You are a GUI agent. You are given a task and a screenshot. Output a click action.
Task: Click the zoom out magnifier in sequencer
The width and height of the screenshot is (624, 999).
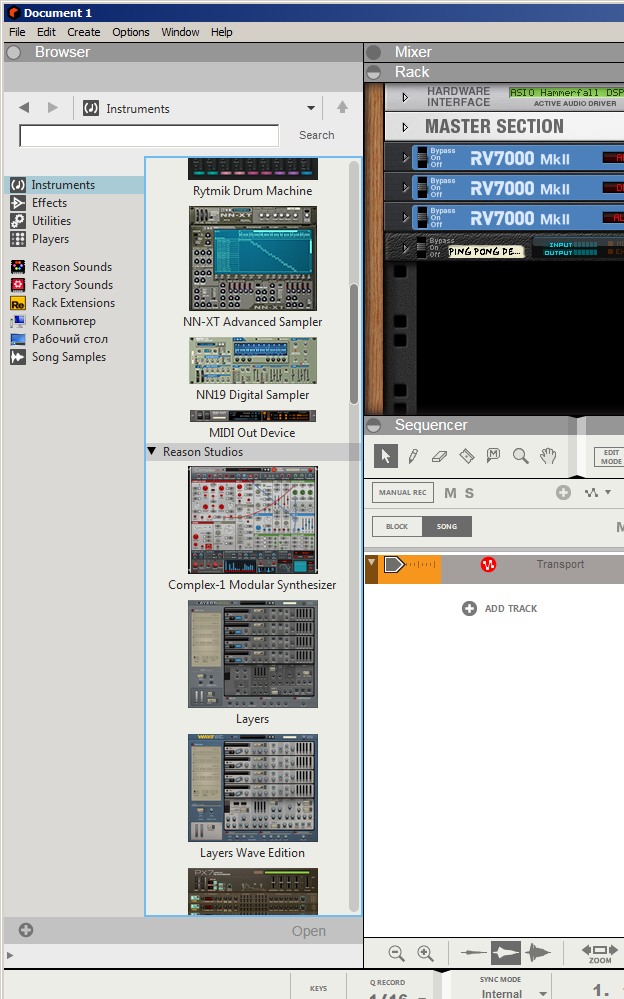[x=396, y=953]
